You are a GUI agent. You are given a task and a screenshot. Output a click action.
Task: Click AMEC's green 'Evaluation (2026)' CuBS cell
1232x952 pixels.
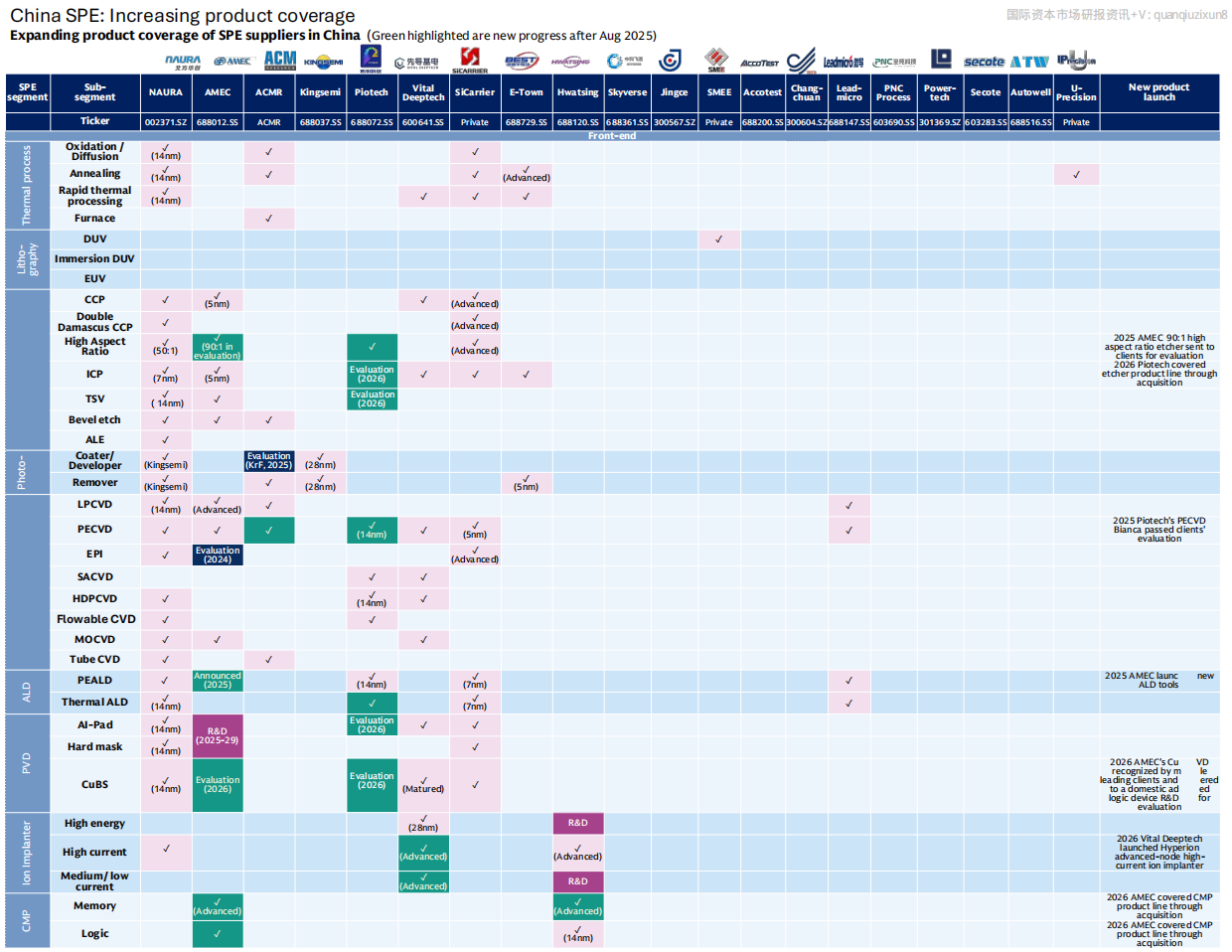[x=218, y=785]
